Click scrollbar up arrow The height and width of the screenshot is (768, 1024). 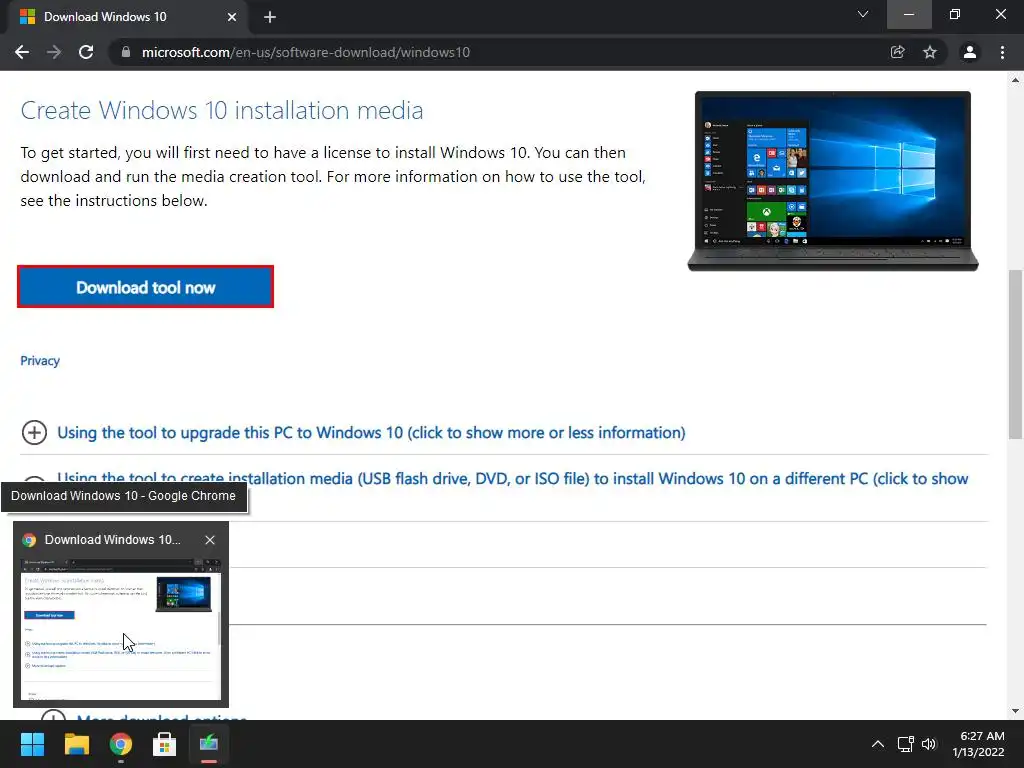click(x=1015, y=80)
